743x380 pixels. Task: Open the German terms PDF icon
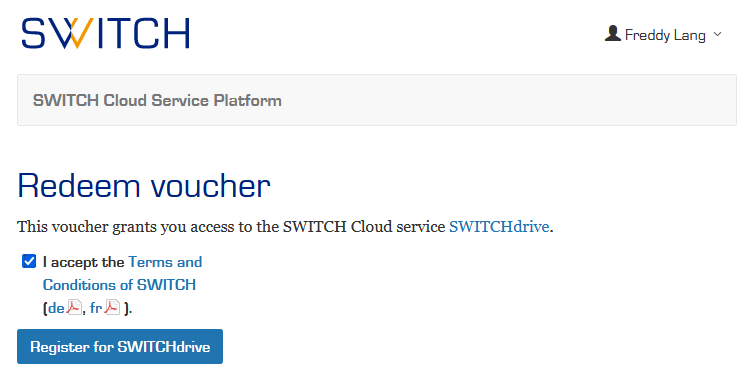74,308
